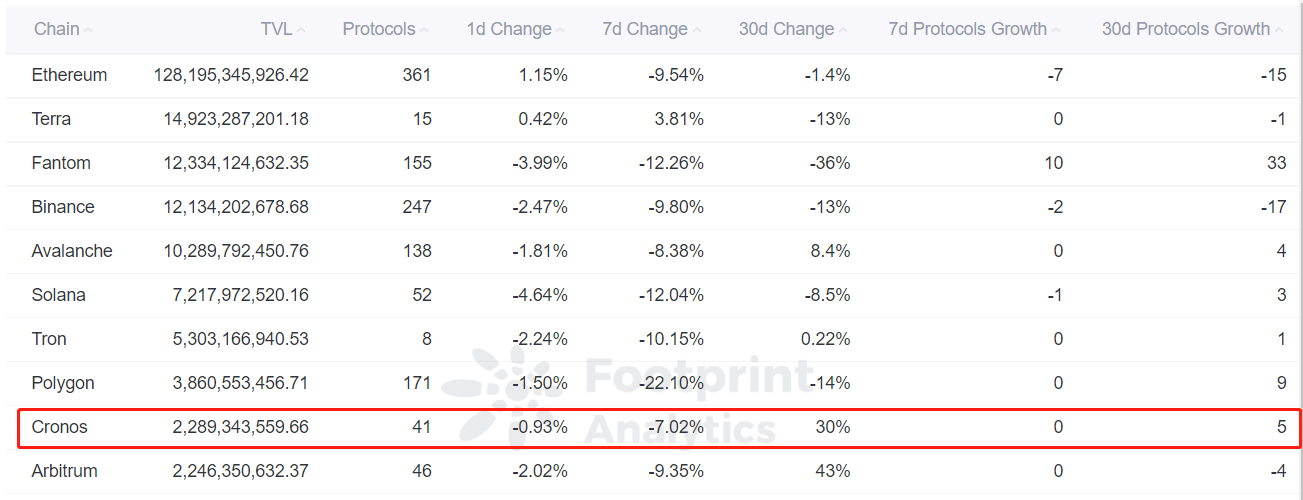The width and height of the screenshot is (1303, 500).
Task: Select the highlighted Cronos chain name
Action: 60,427
